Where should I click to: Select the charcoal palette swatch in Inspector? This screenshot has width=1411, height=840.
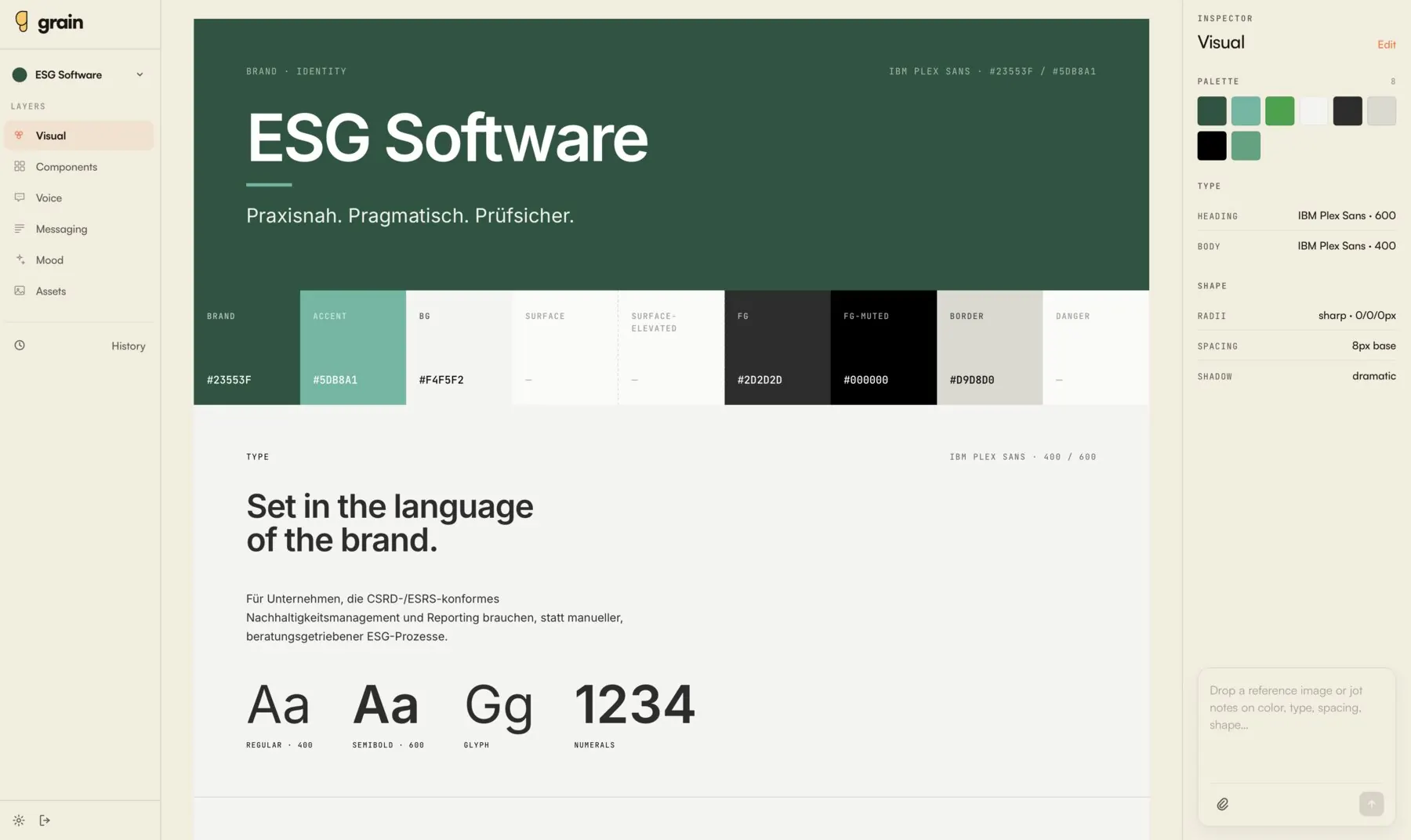1348,111
